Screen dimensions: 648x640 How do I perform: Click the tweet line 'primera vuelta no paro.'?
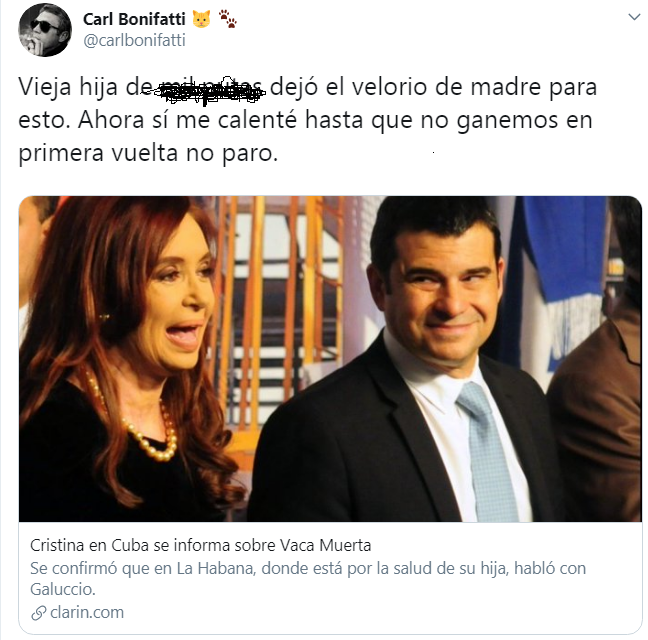click(148, 154)
